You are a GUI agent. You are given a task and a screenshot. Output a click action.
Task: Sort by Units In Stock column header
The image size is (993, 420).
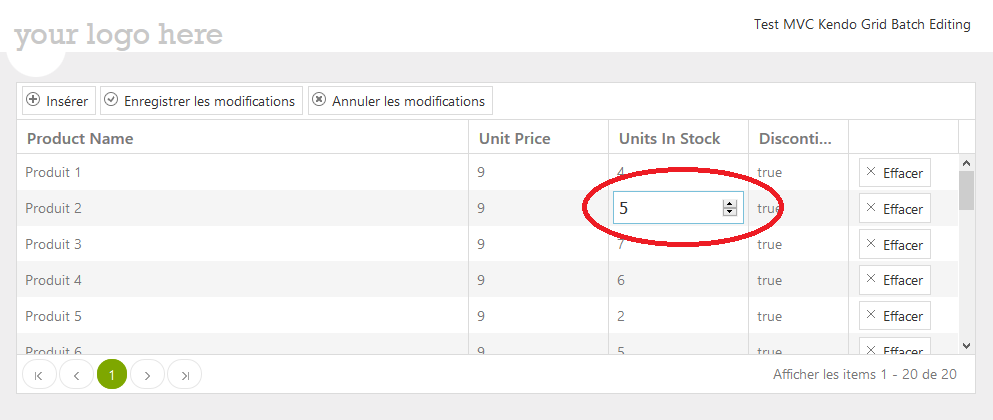click(669, 138)
